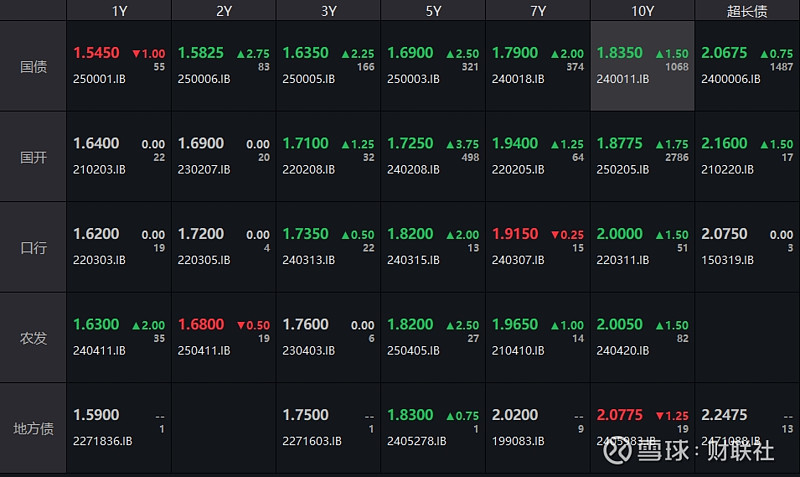This screenshot has width=800, height=477.
Task: Choose the 国开 row label
Action: [x=34, y=157]
